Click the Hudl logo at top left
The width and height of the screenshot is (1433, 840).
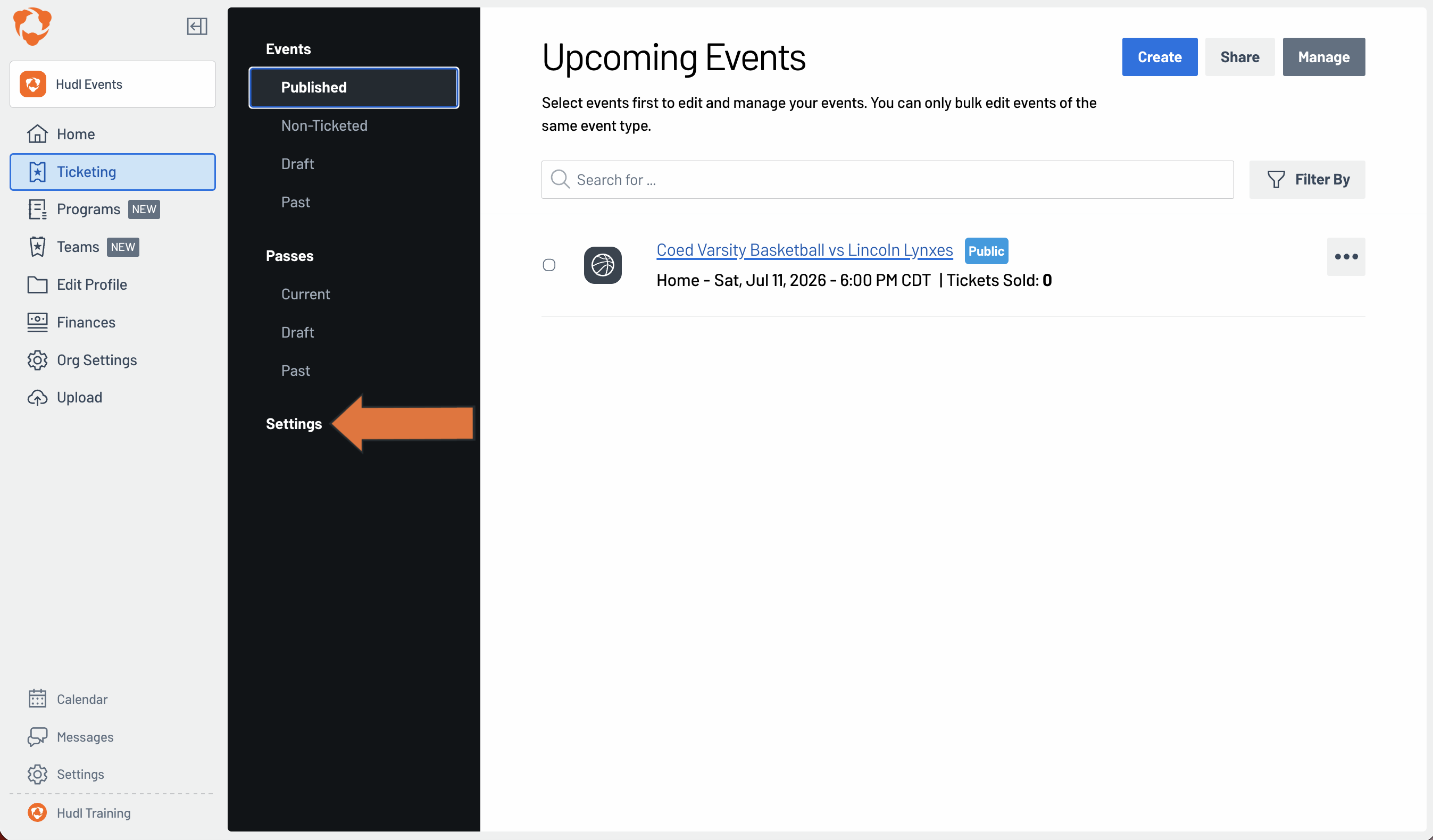(x=32, y=26)
